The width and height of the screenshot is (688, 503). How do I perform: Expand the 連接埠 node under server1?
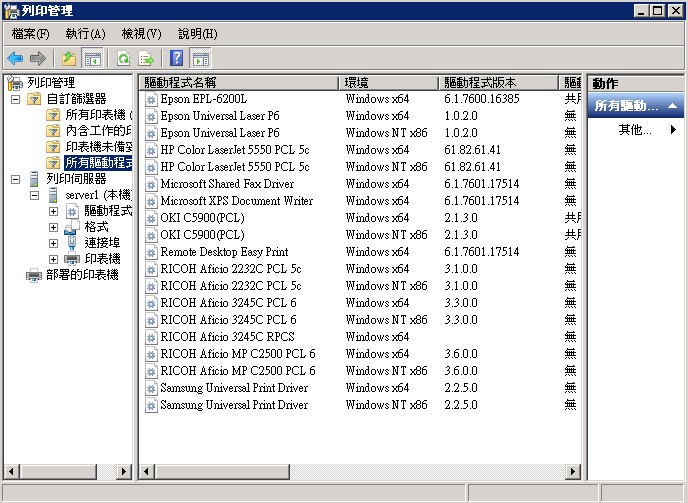(53, 243)
